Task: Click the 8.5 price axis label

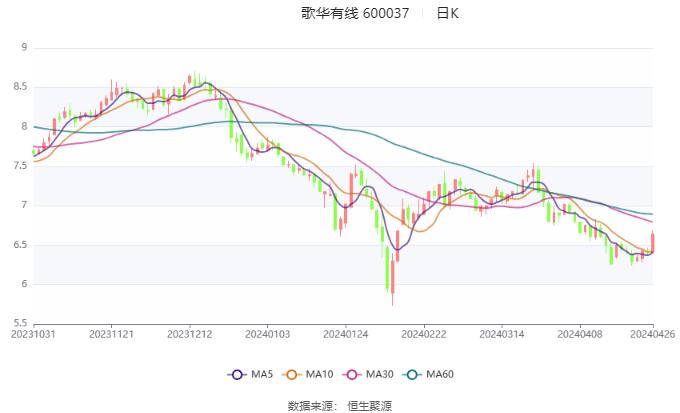Action: pos(19,87)
